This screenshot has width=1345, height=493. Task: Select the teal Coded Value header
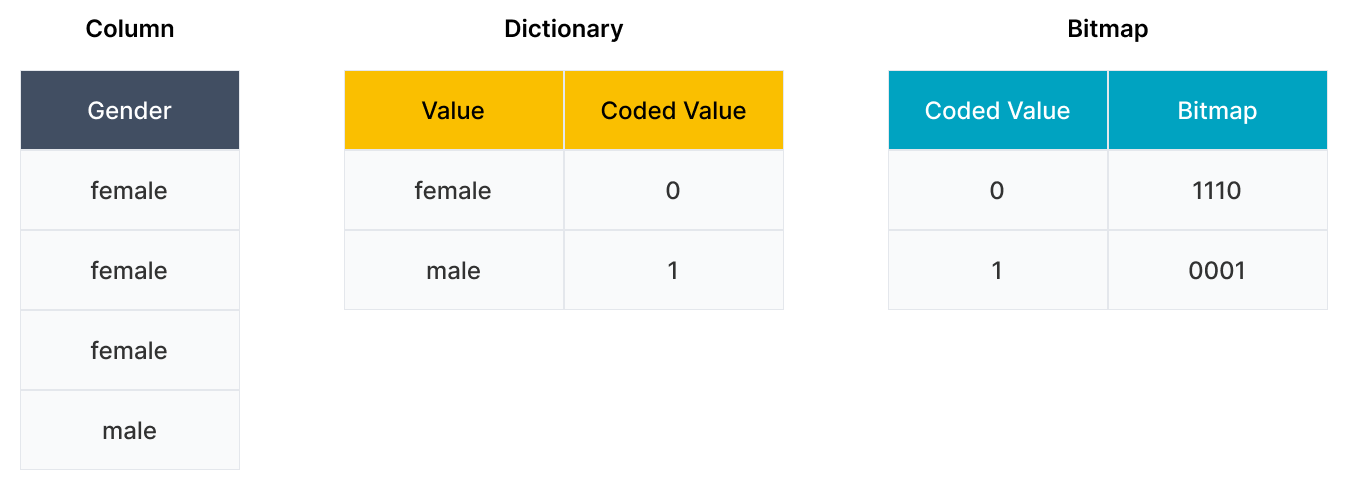click(997, 110)
